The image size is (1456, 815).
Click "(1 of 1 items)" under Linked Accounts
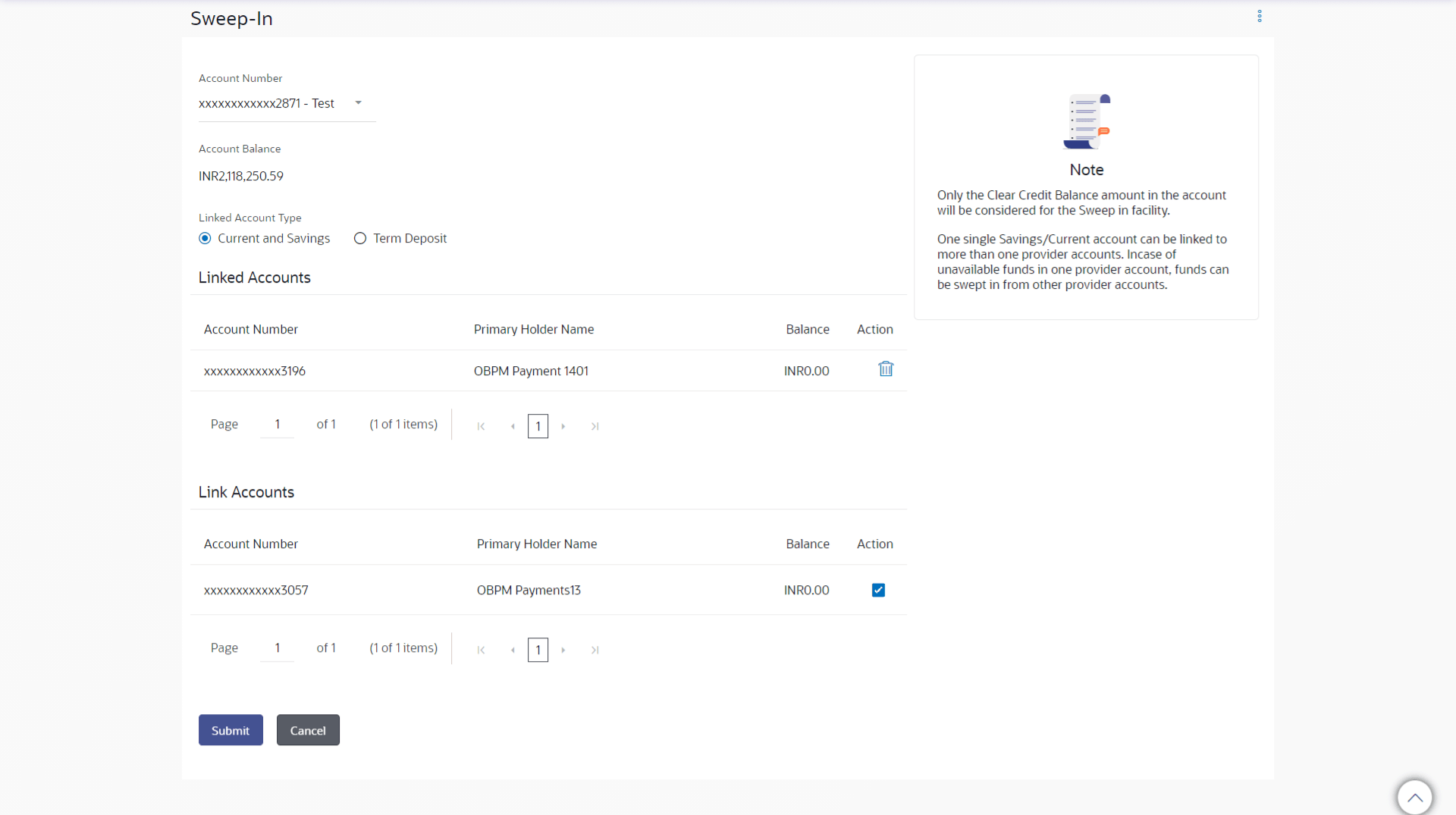[403, 425]
